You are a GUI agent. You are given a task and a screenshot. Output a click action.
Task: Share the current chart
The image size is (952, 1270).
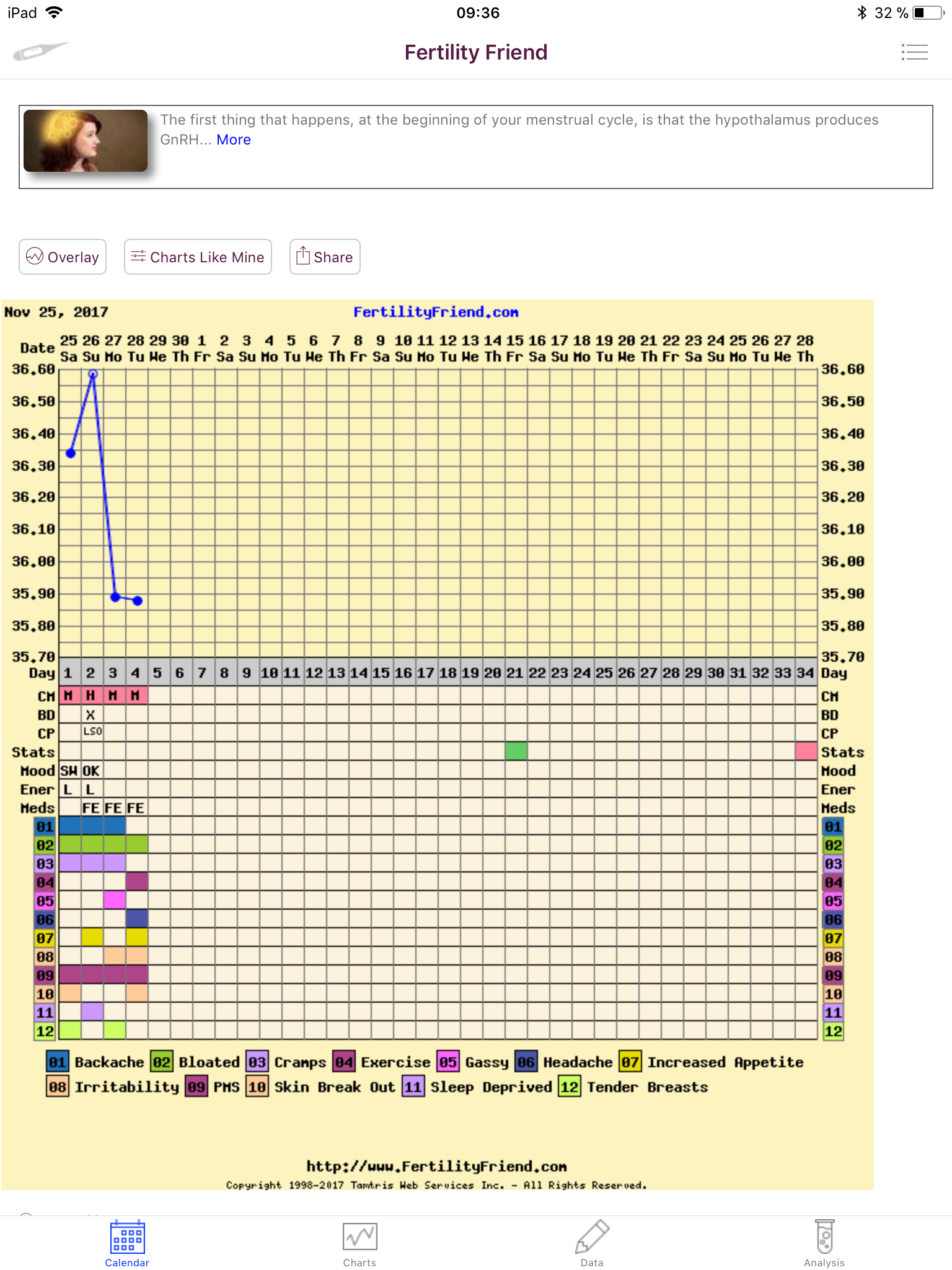(x=325, y=257)
